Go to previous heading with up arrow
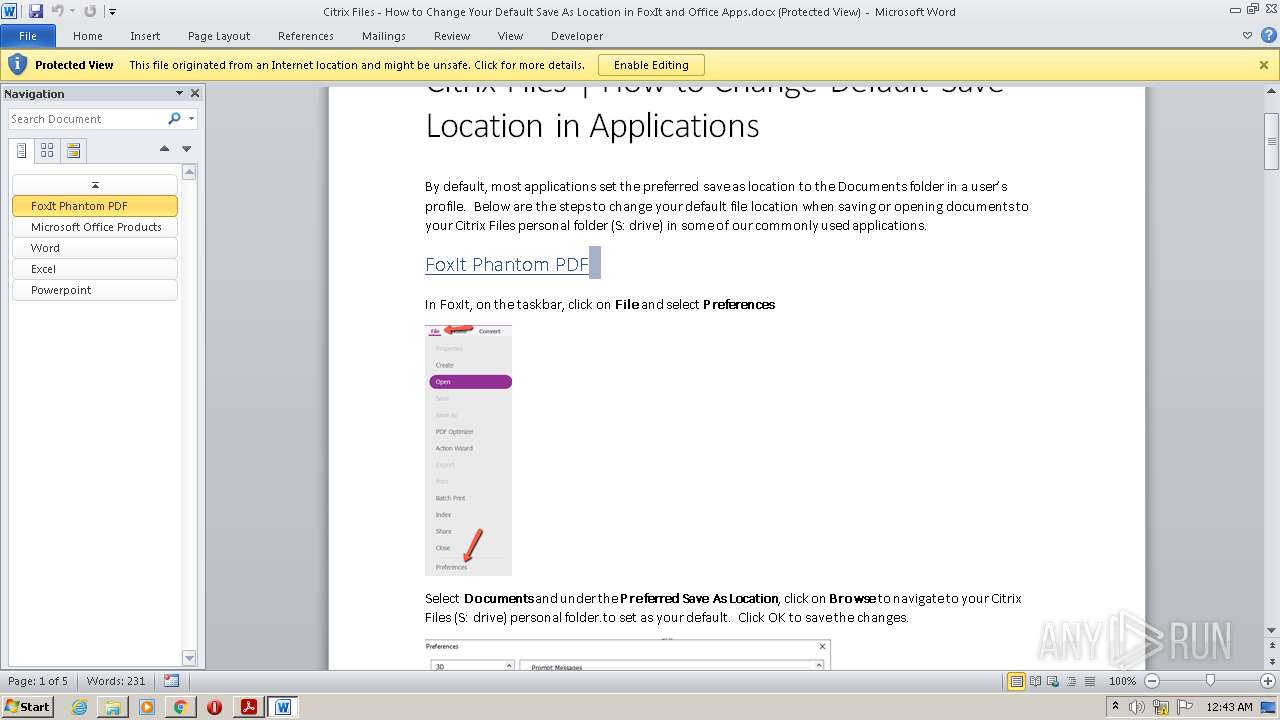The width and height of the screenshot is (1280, 720). click(x=164, y=149)
